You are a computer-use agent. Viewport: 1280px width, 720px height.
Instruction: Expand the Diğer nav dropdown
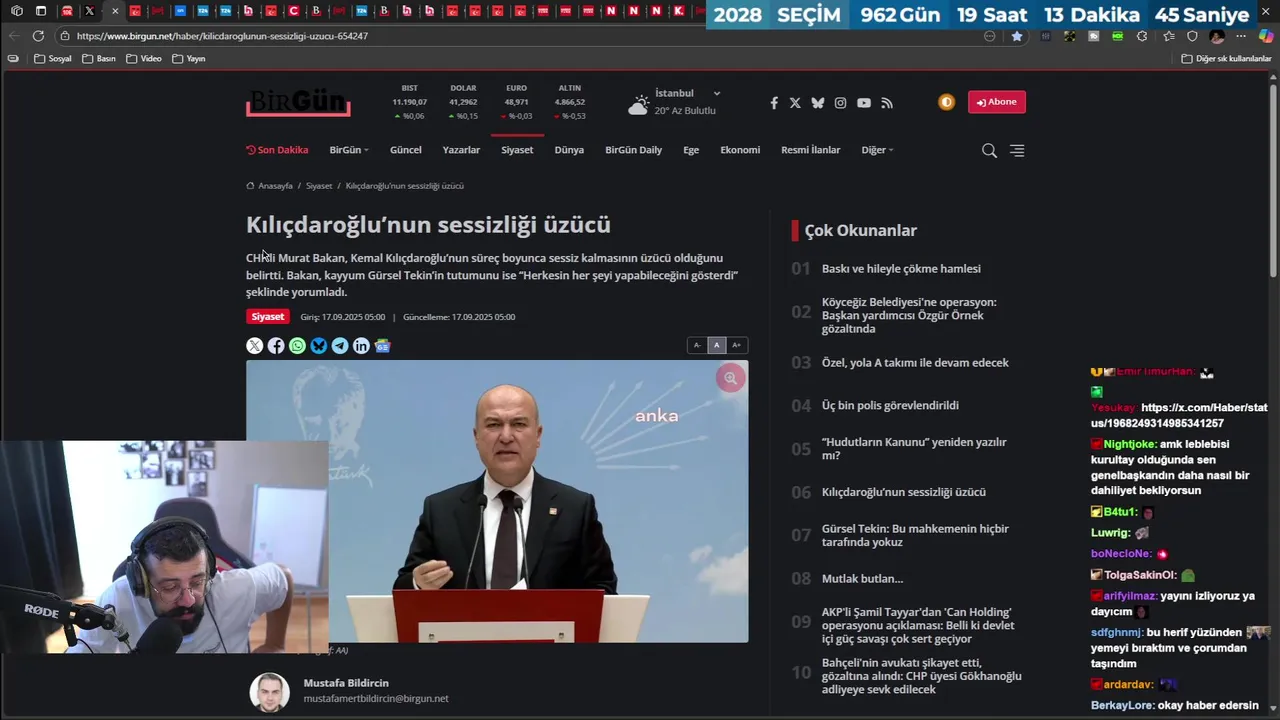(877, 150)
